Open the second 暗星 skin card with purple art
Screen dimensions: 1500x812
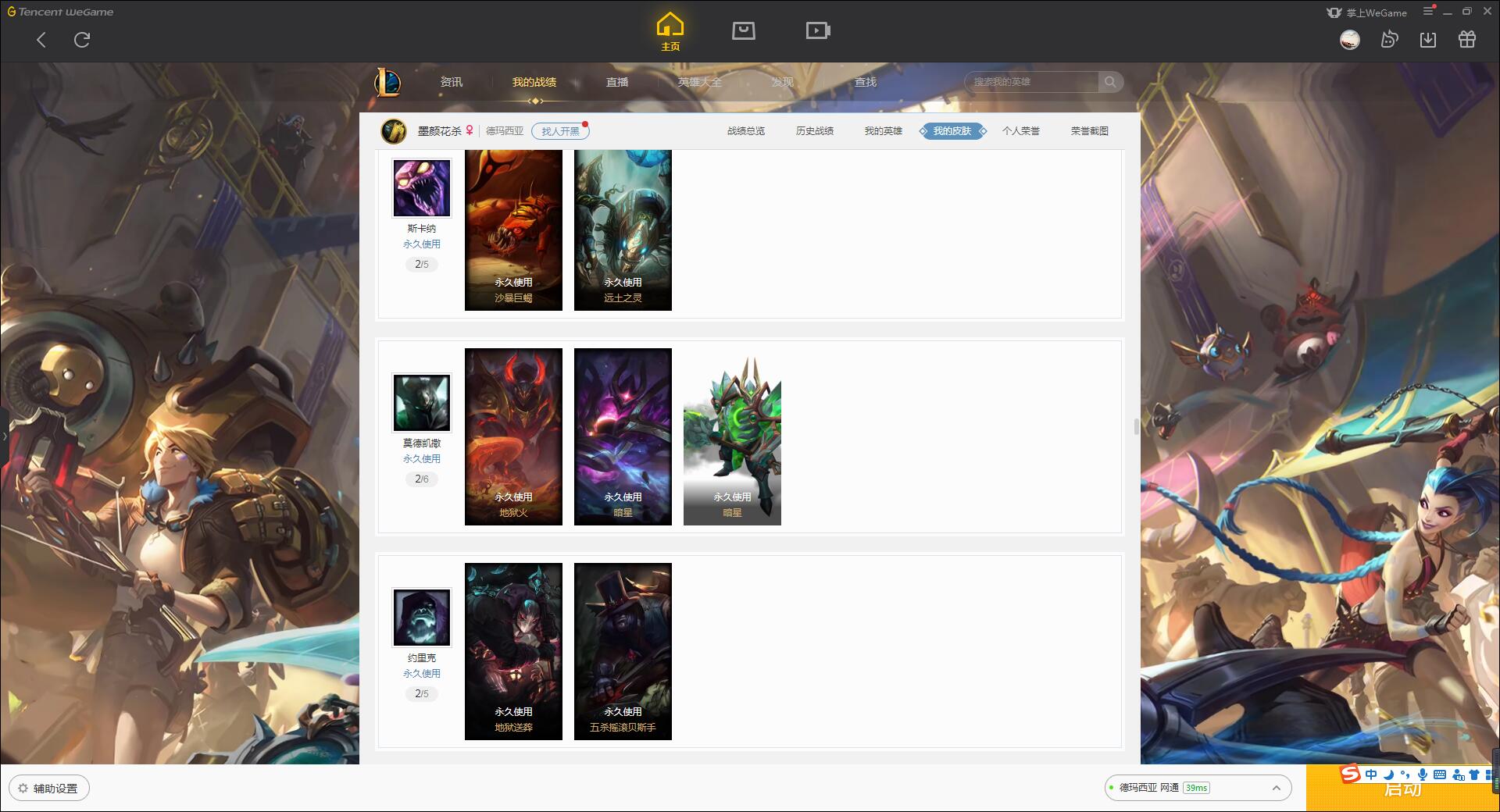coord(623,436)
